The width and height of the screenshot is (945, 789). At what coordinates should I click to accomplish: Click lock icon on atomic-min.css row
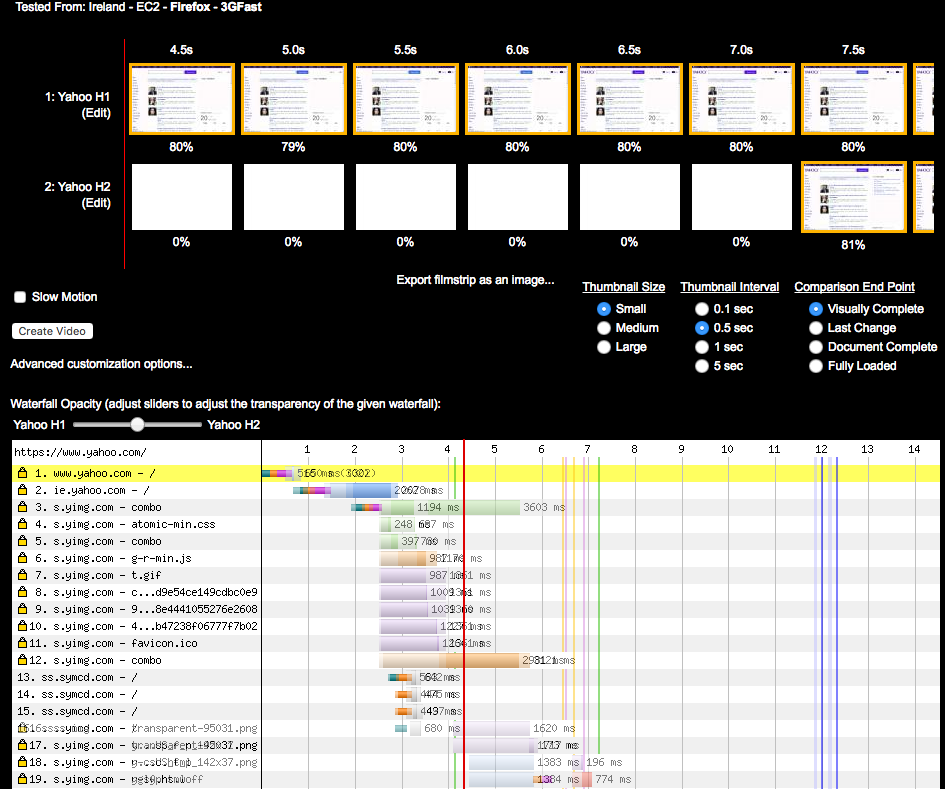pyautogui.click(x=22, y=524)
